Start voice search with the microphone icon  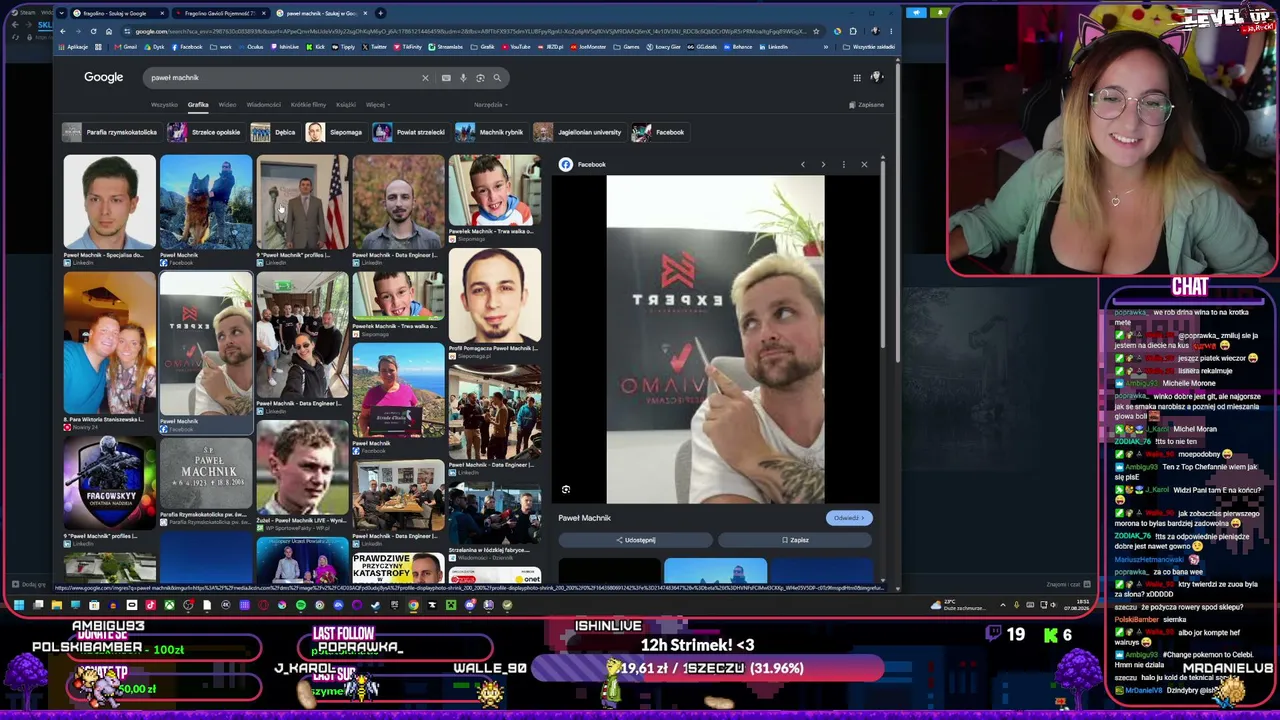point(463,78)
